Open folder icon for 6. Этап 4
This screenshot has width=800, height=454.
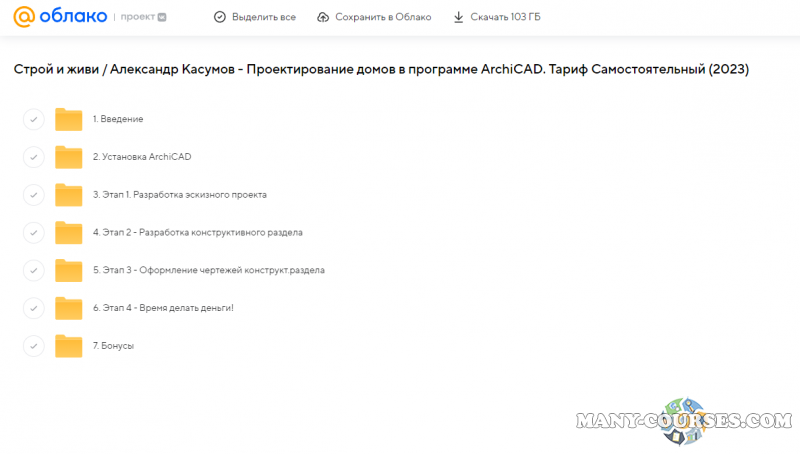tap(68, 308)
